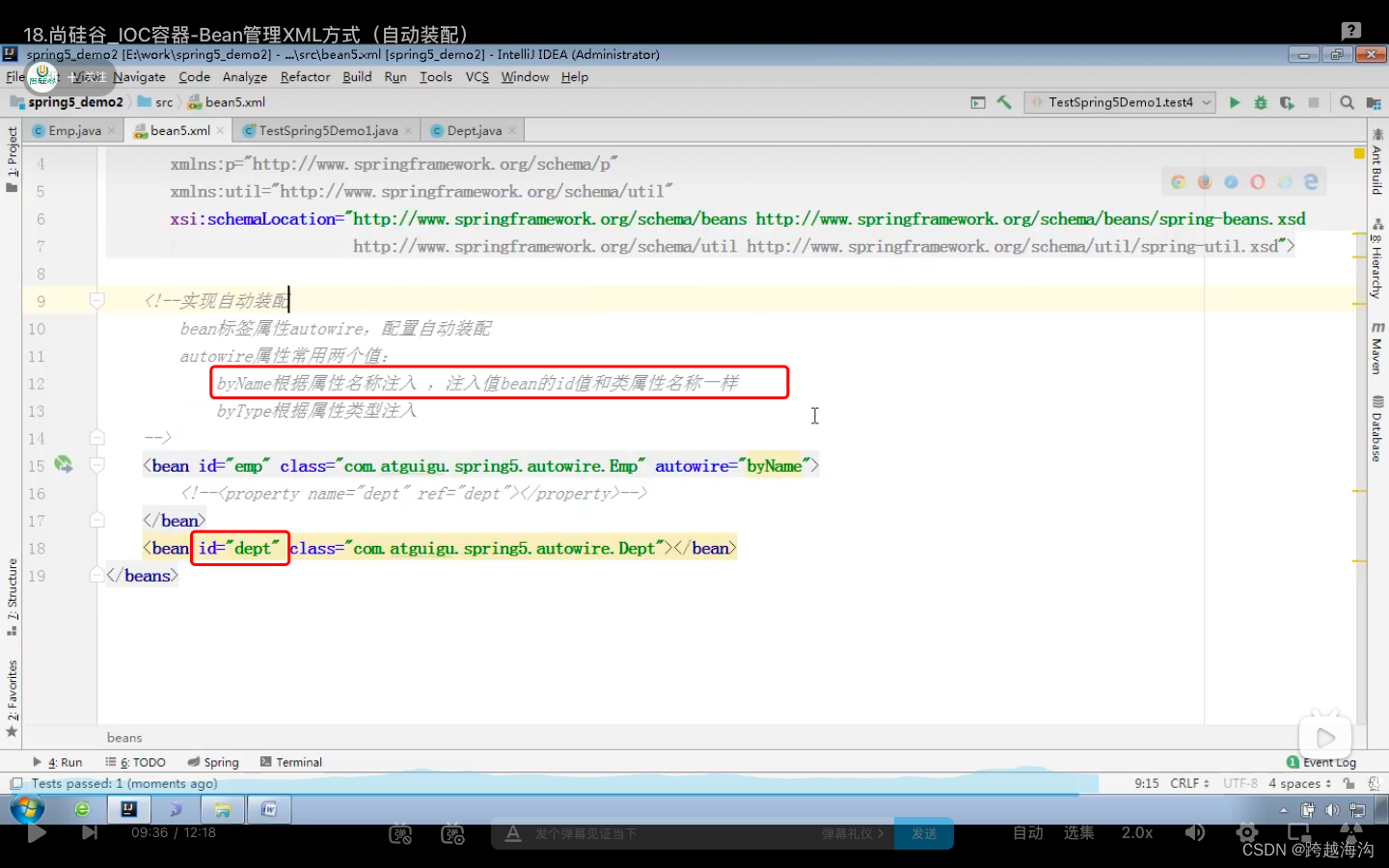Click the yellow inspection indicator square

pos(1359,153)
